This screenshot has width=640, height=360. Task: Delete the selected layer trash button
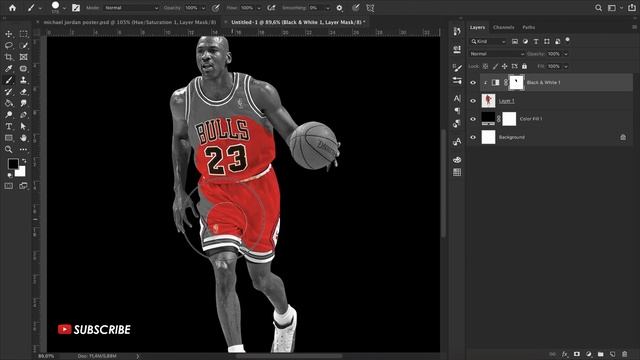[x=624, y=354]
